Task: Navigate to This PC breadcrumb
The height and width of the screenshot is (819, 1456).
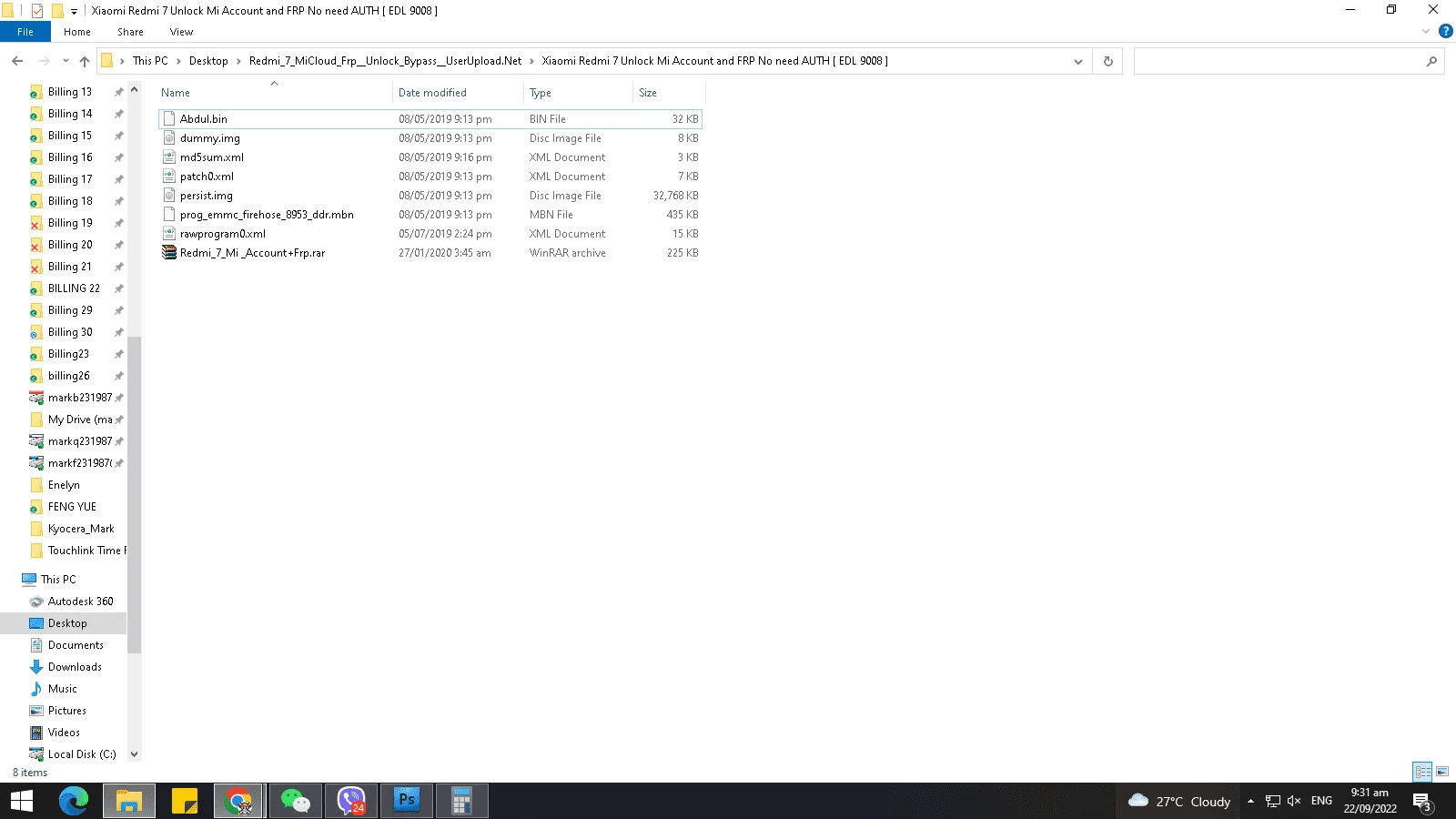Action: [x=150, y=61]
